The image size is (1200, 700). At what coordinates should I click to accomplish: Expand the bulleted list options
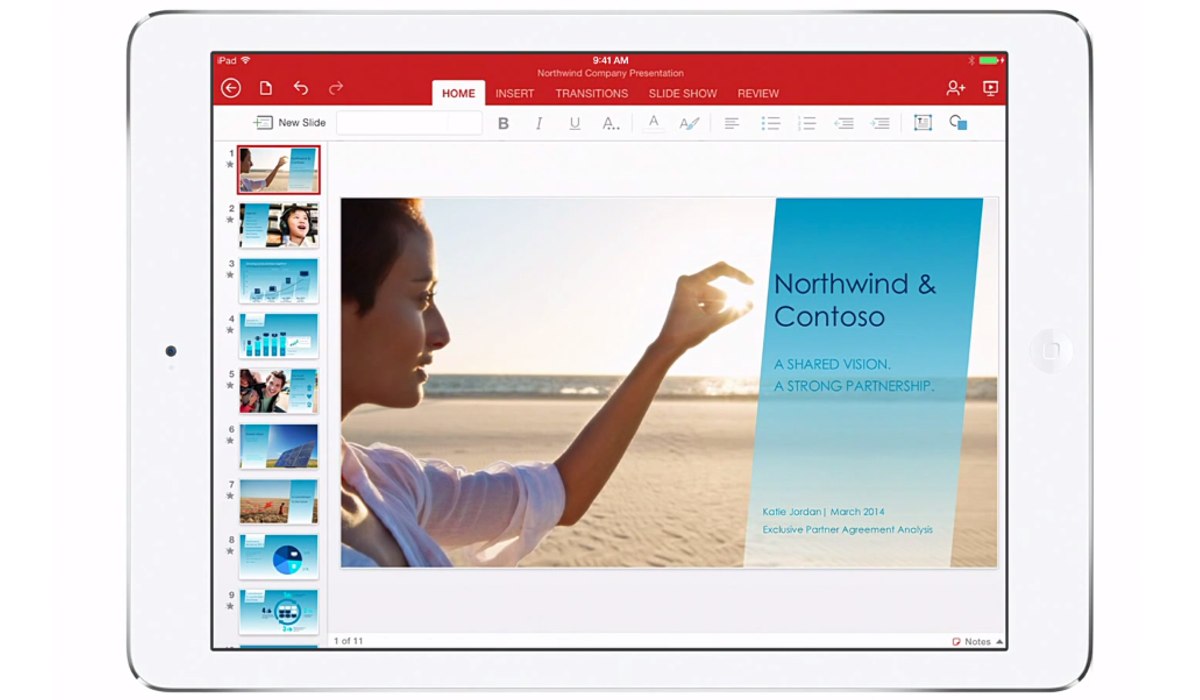tap(770, 123)
